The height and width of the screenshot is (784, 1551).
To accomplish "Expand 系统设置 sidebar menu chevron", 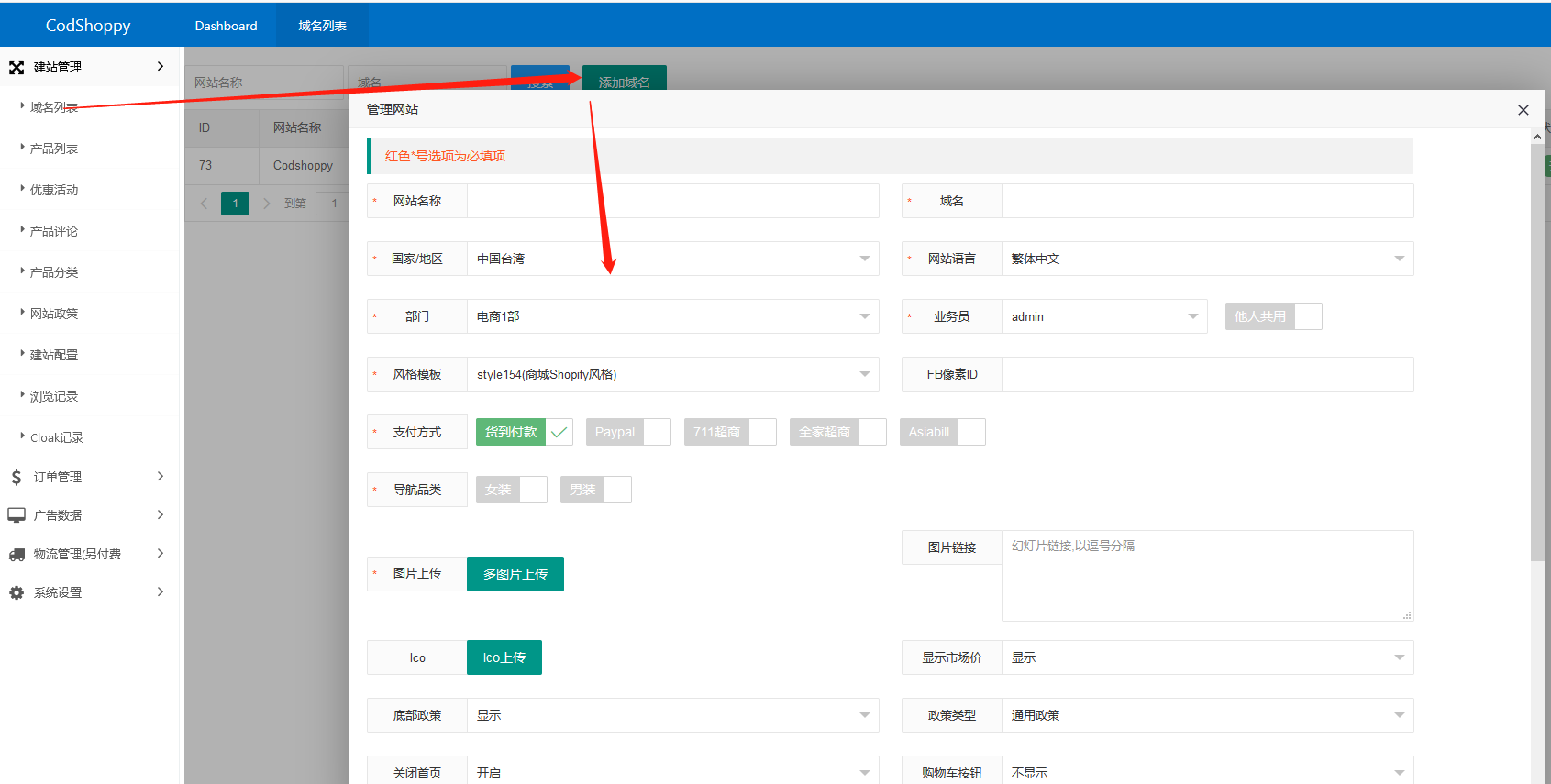I will 161,592.
